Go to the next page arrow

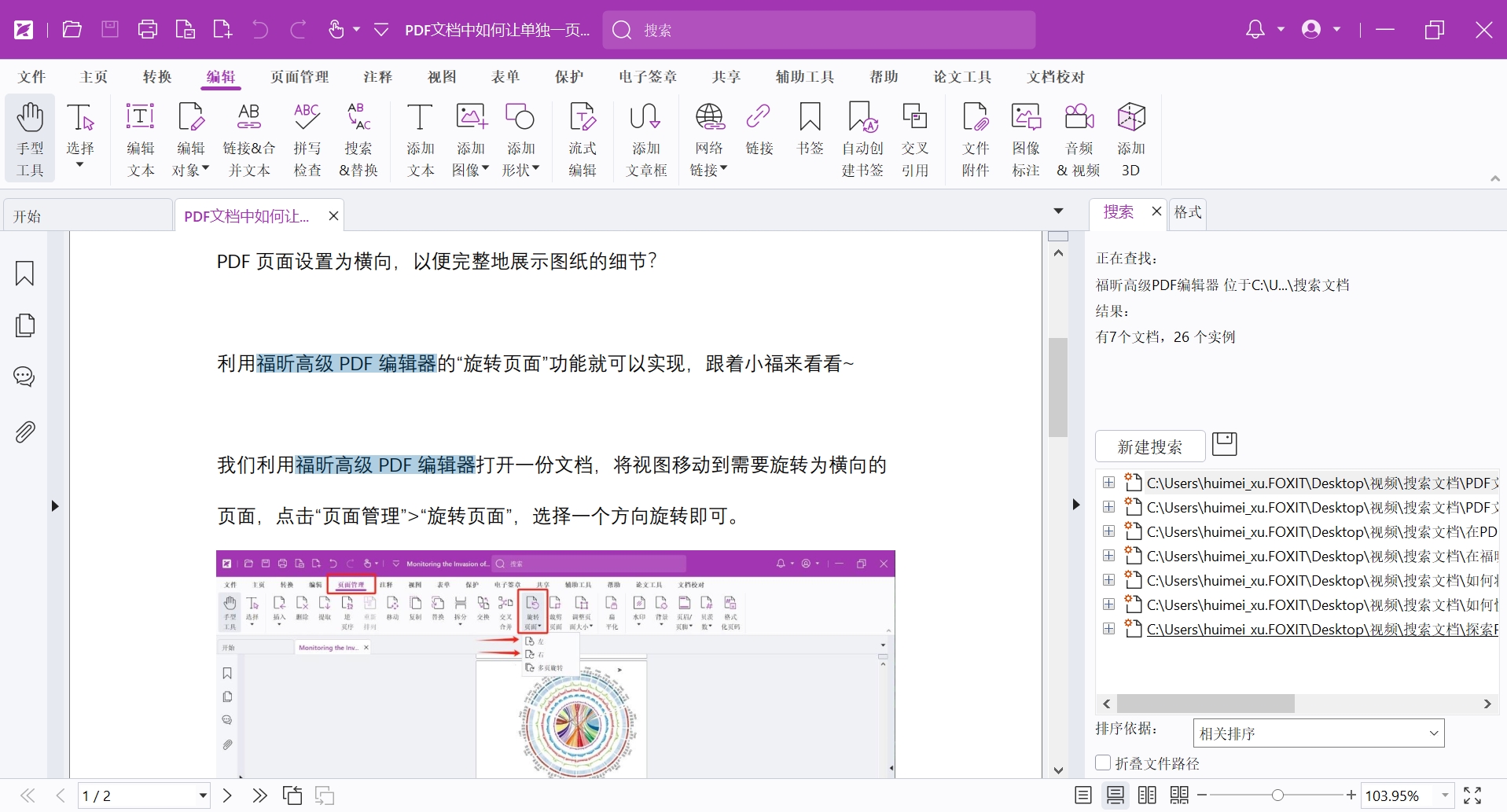[x=227, y=795]
